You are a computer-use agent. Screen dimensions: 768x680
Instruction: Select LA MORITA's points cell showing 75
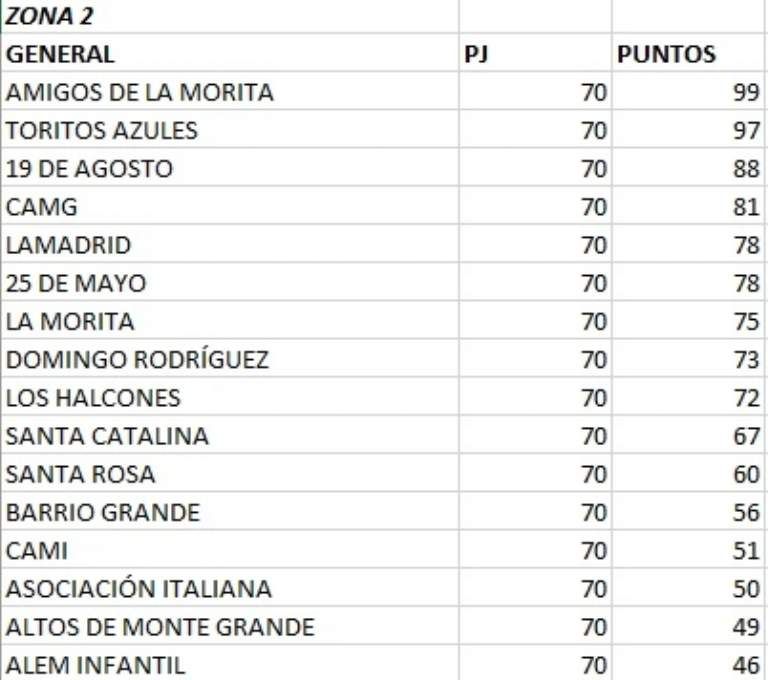coord(745,322)
